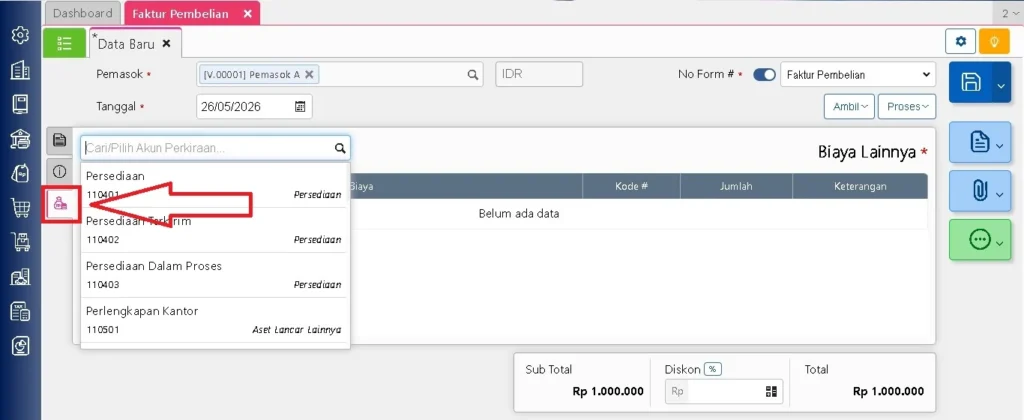This screenshot has width=1024, height=420.
Task: Click the search icon in the Pemasok field
Action: [473, 74]
